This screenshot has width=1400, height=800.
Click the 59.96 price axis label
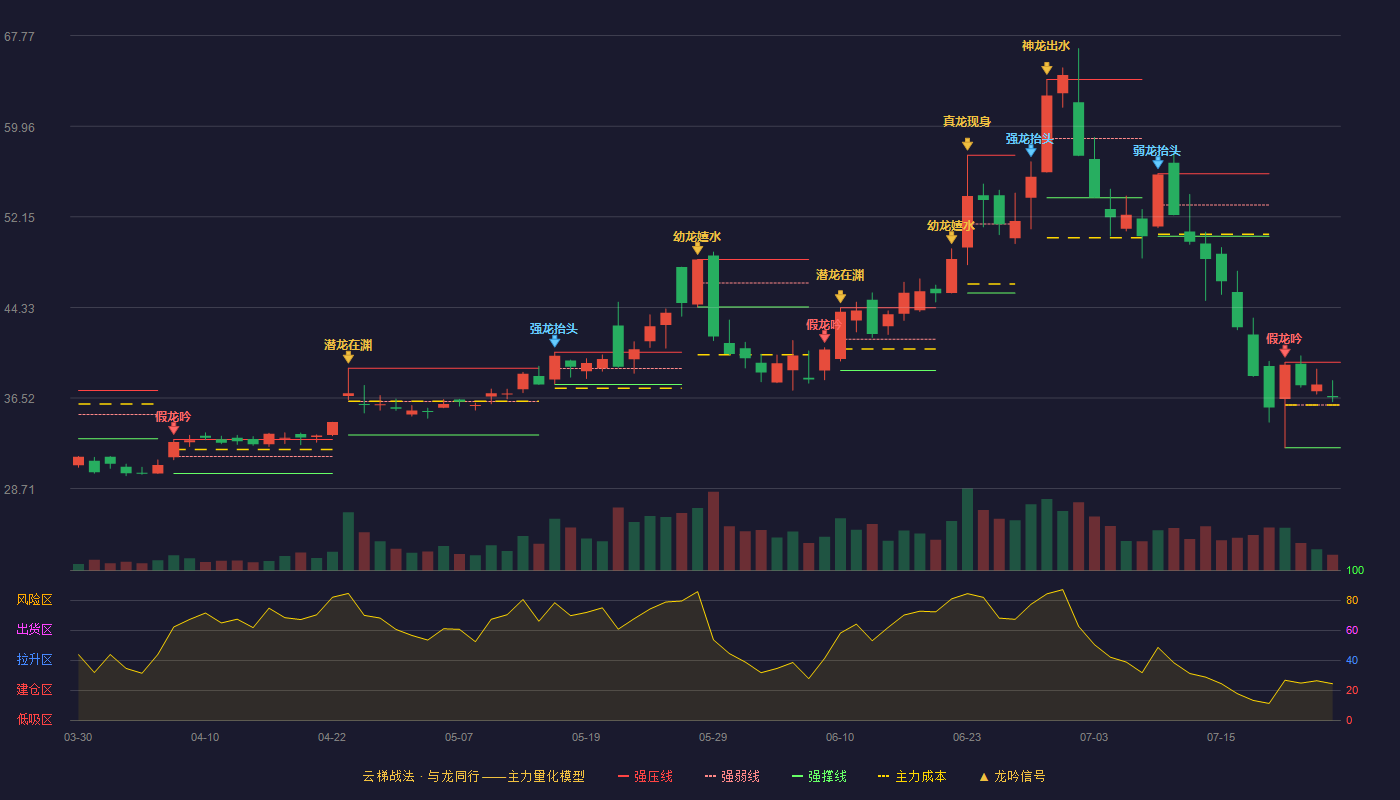pyautogui.click(x=19, y=127)
